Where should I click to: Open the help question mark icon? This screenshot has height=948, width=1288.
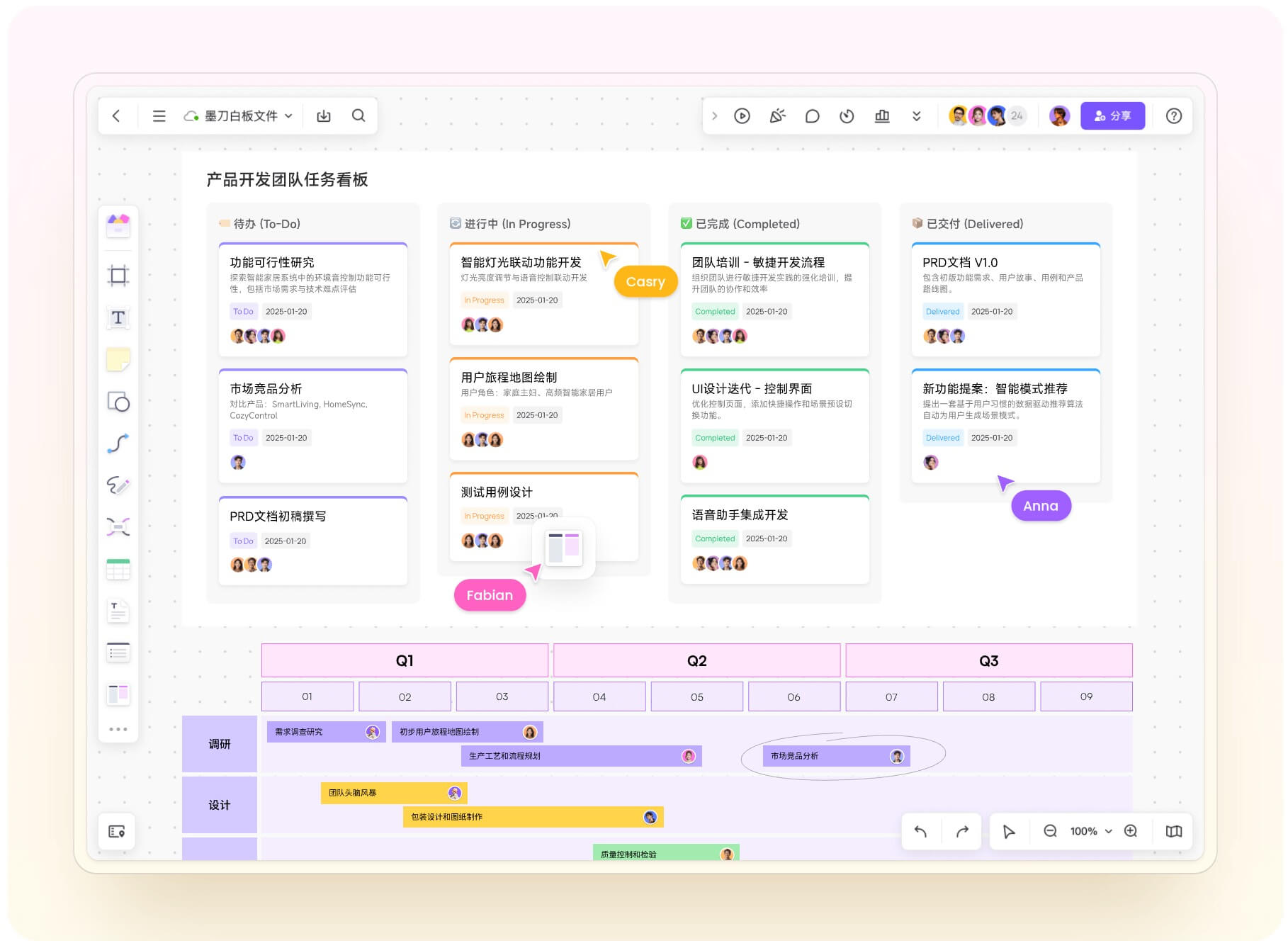(x=1173, y=115)
